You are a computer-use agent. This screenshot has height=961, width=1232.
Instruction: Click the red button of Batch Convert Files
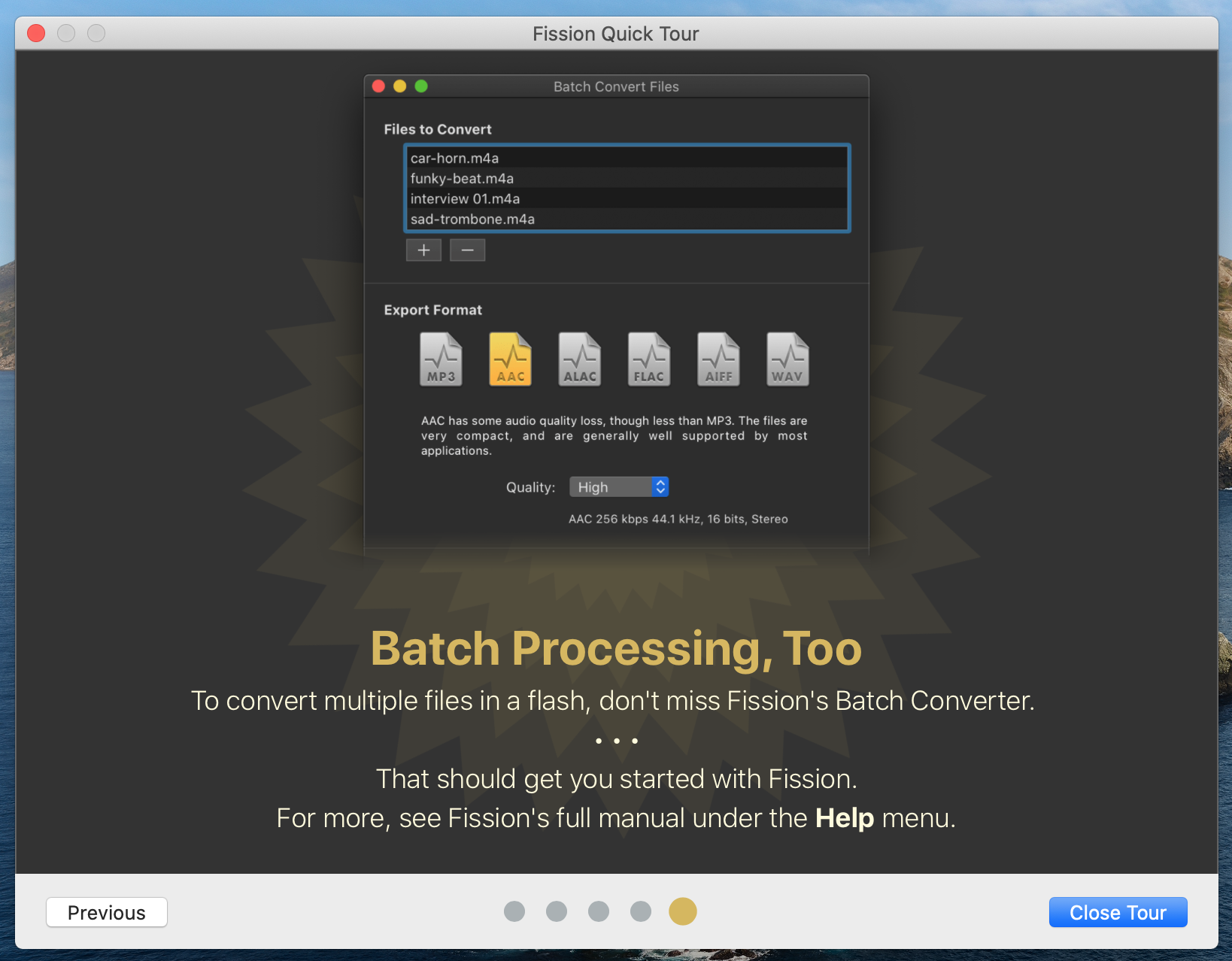(378, 86)
